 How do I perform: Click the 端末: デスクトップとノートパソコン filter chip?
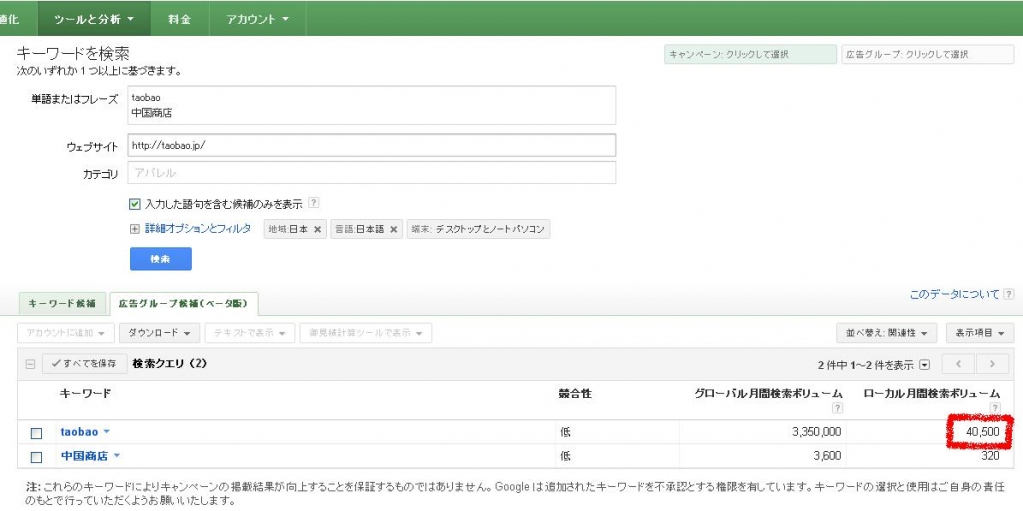(x=478, y=230)
